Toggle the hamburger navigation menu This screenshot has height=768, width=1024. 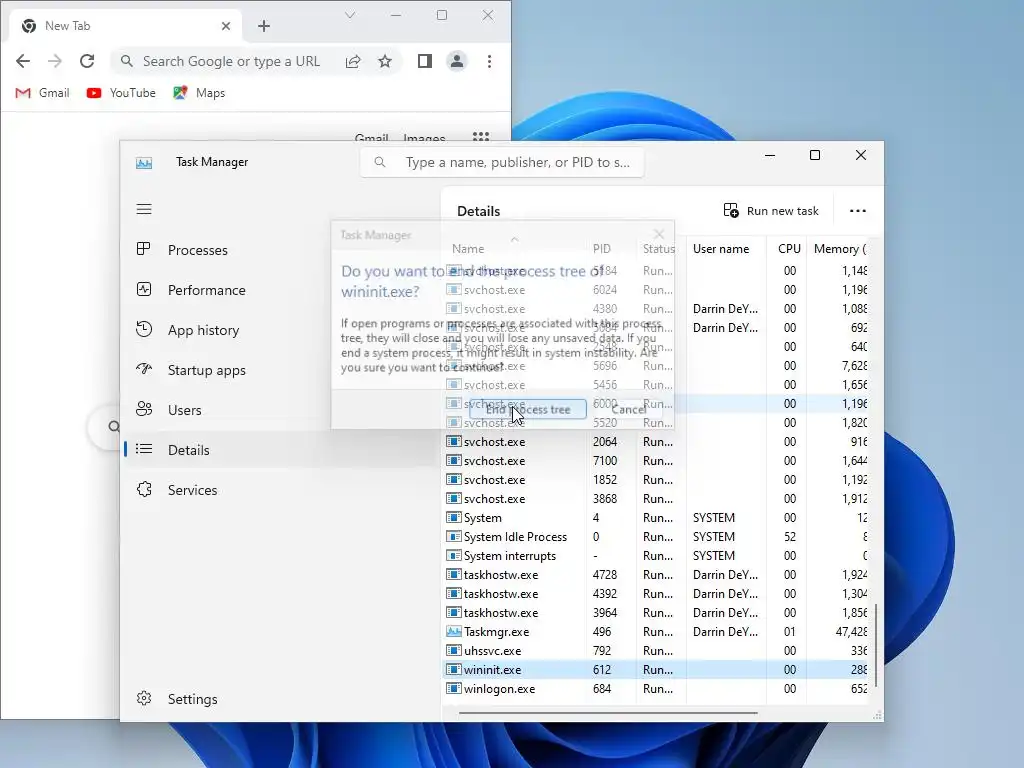(144, 209)
